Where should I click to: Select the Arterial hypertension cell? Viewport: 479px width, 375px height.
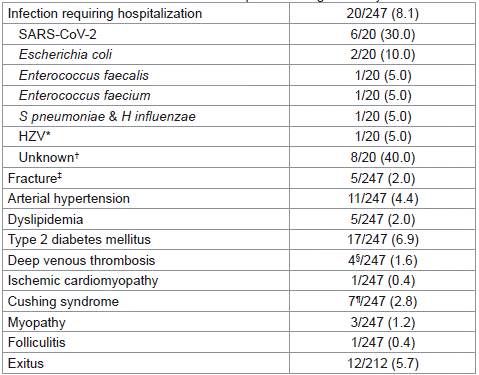(68, 199)
